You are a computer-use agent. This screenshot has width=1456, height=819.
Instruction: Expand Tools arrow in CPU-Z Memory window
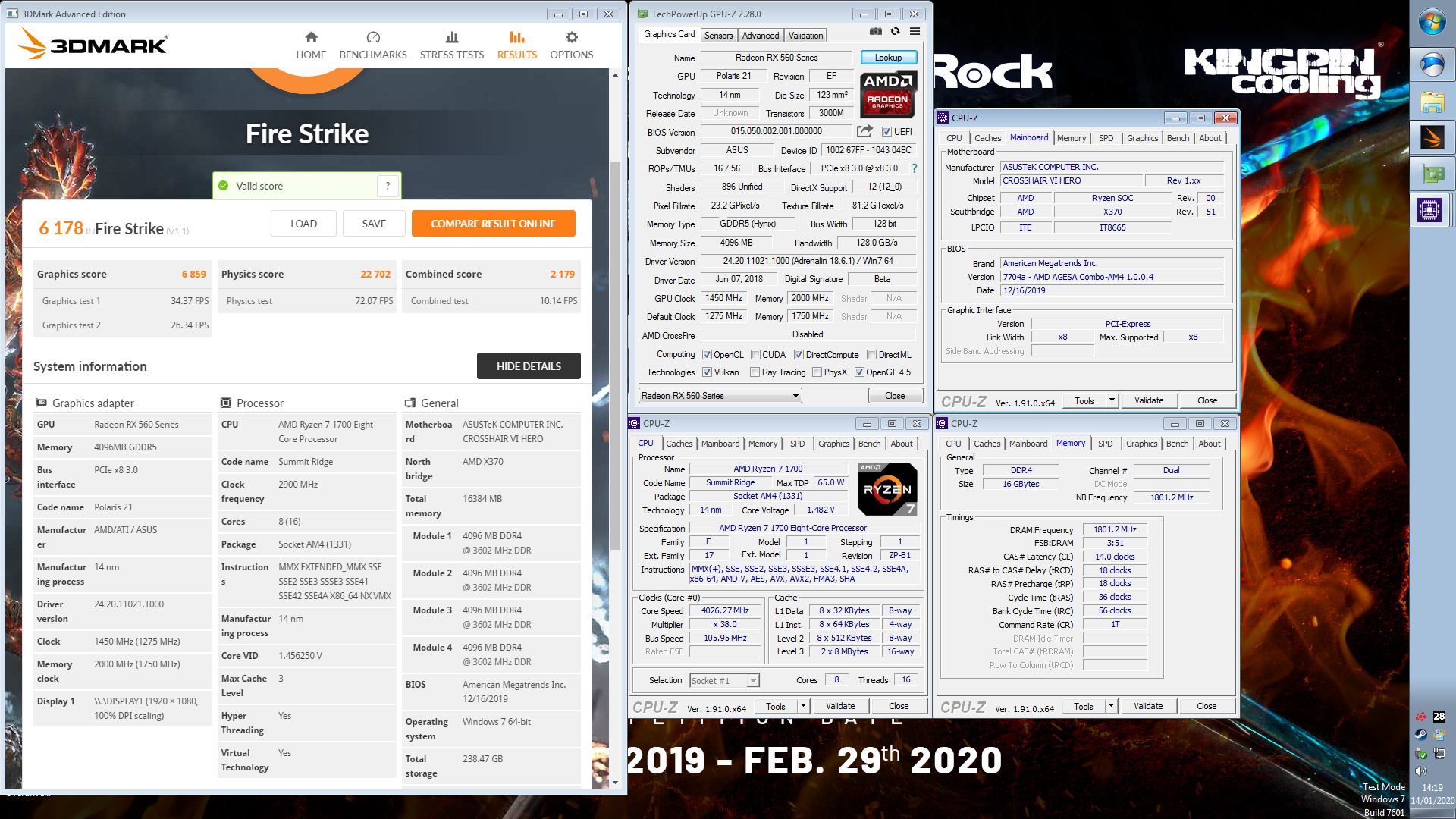coord(1111,706)
